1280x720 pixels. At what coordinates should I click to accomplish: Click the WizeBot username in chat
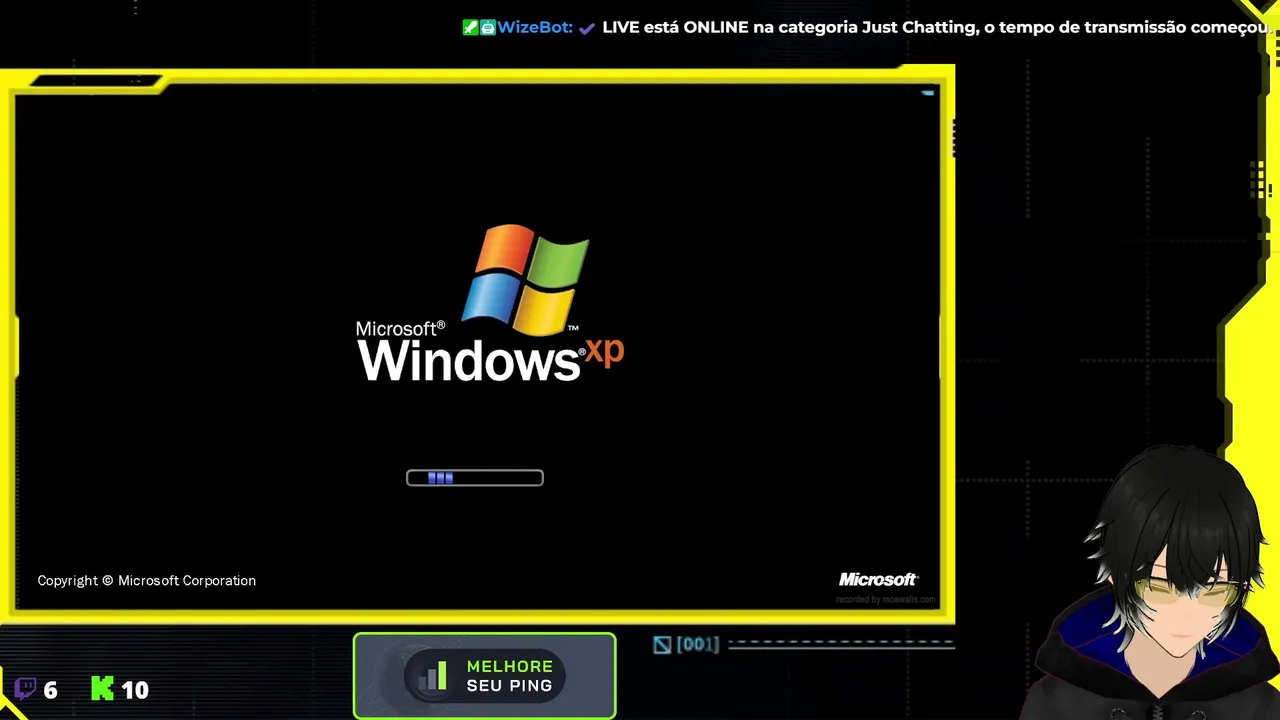[535, 27]
